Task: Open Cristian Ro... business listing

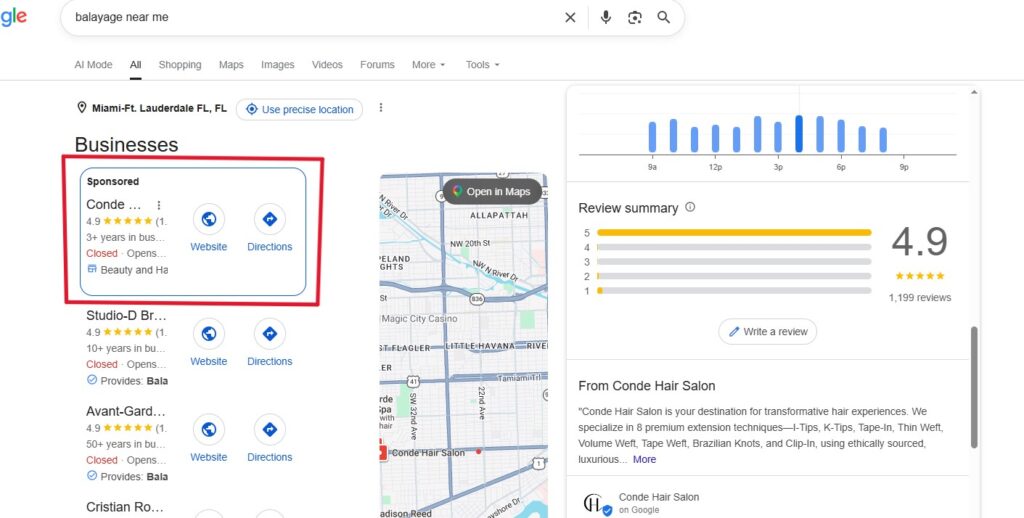Action: [125, 507]
